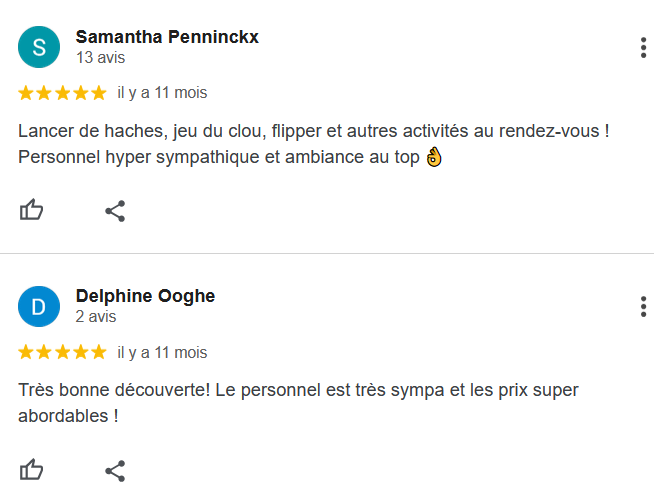654x489 pixels.
Task: Like Samantha Penninckx's review
Action: [x=32, y=211]
